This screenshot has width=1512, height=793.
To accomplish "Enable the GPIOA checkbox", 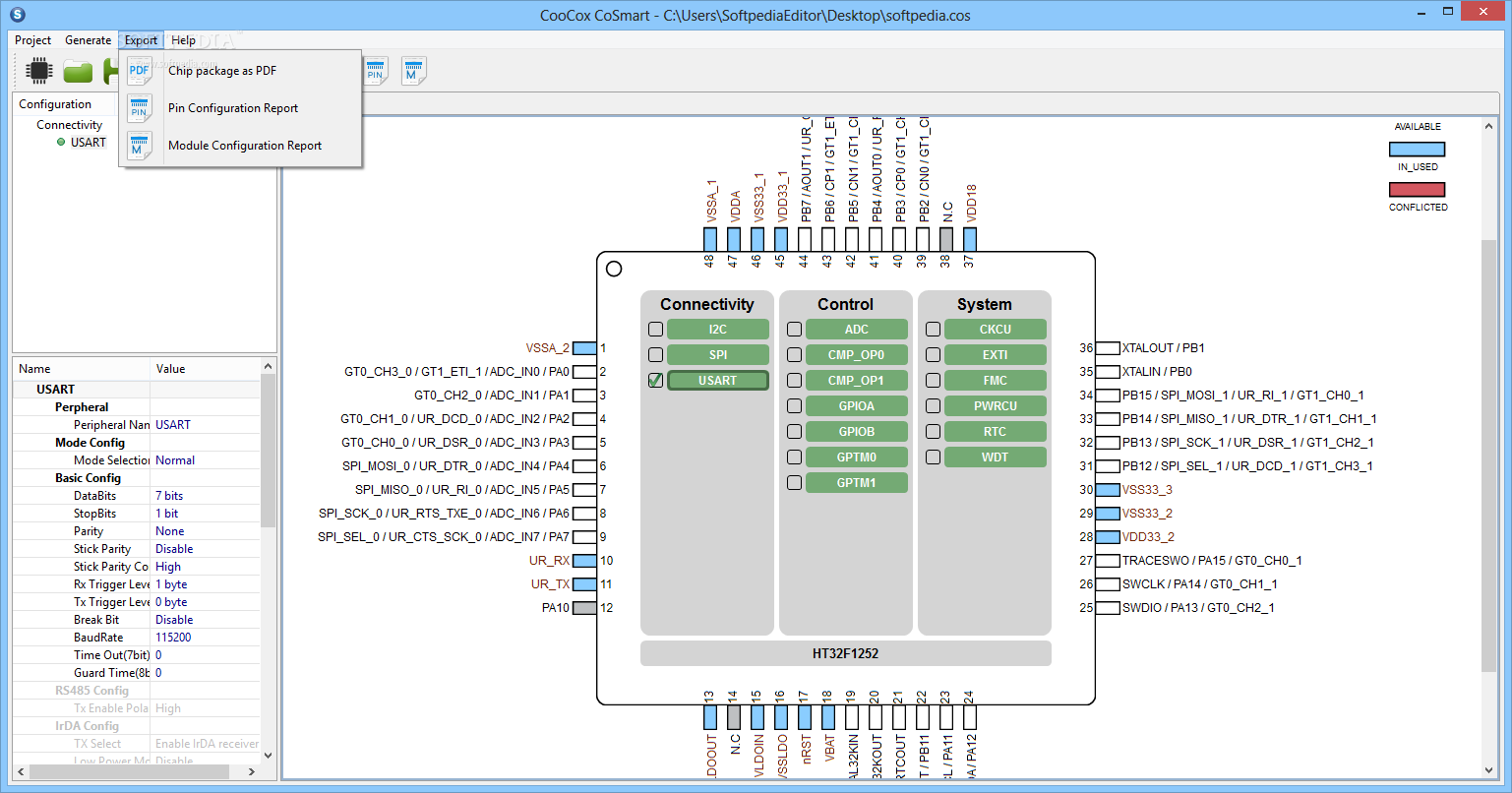I will click(795, 406).
